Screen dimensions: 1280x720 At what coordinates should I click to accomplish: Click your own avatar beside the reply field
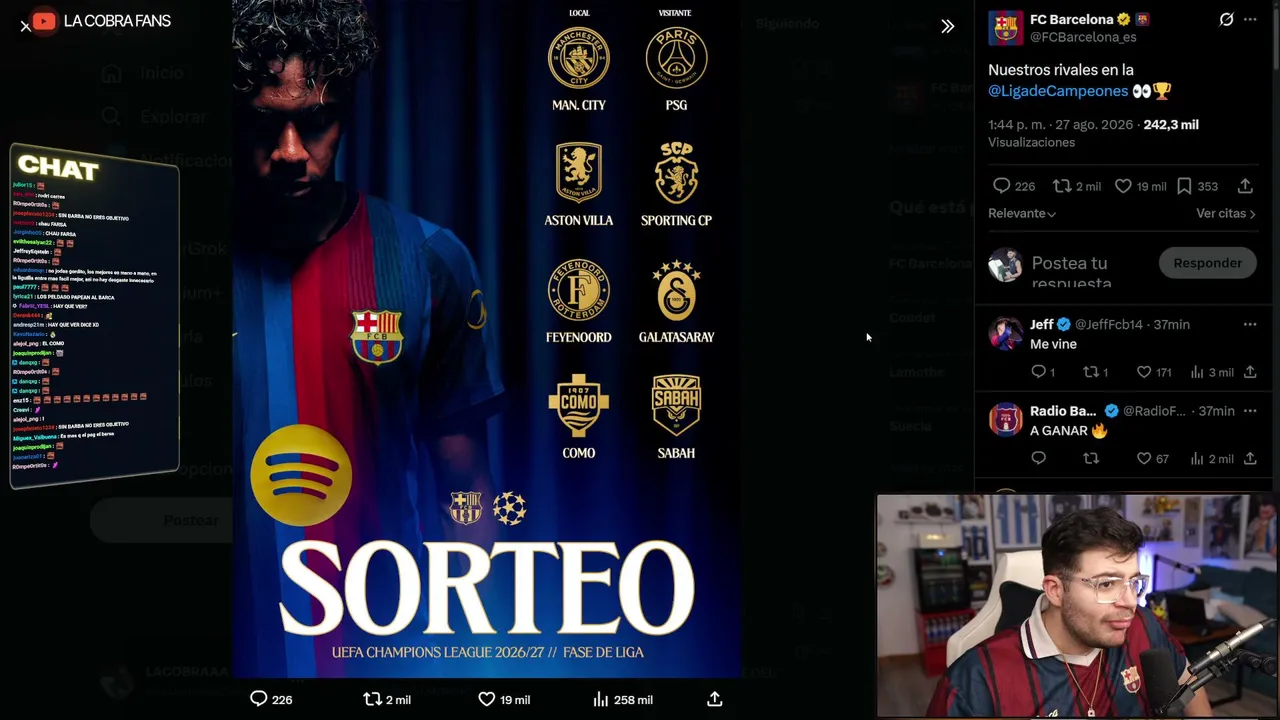tap(1006, 264)
